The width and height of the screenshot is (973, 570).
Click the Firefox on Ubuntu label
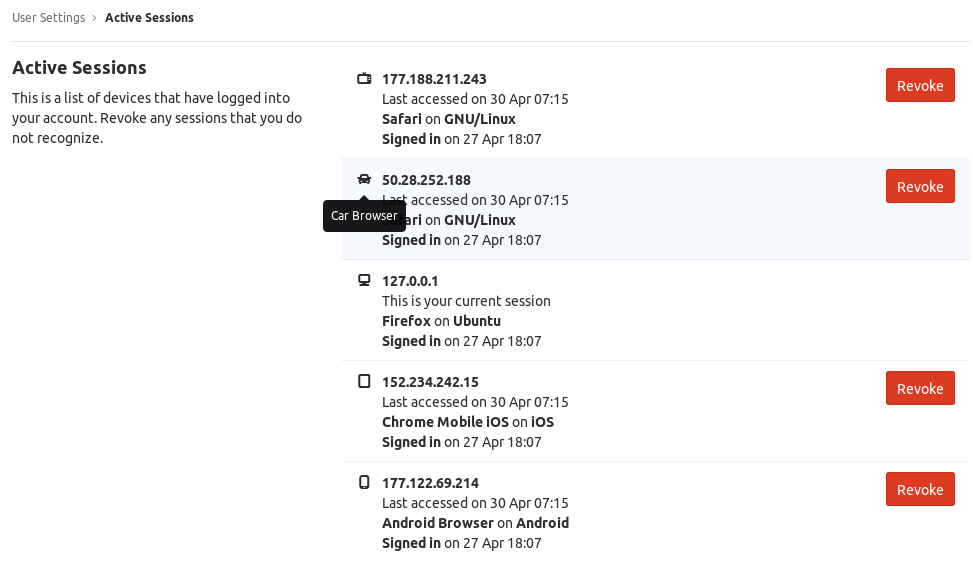(441, 321)
